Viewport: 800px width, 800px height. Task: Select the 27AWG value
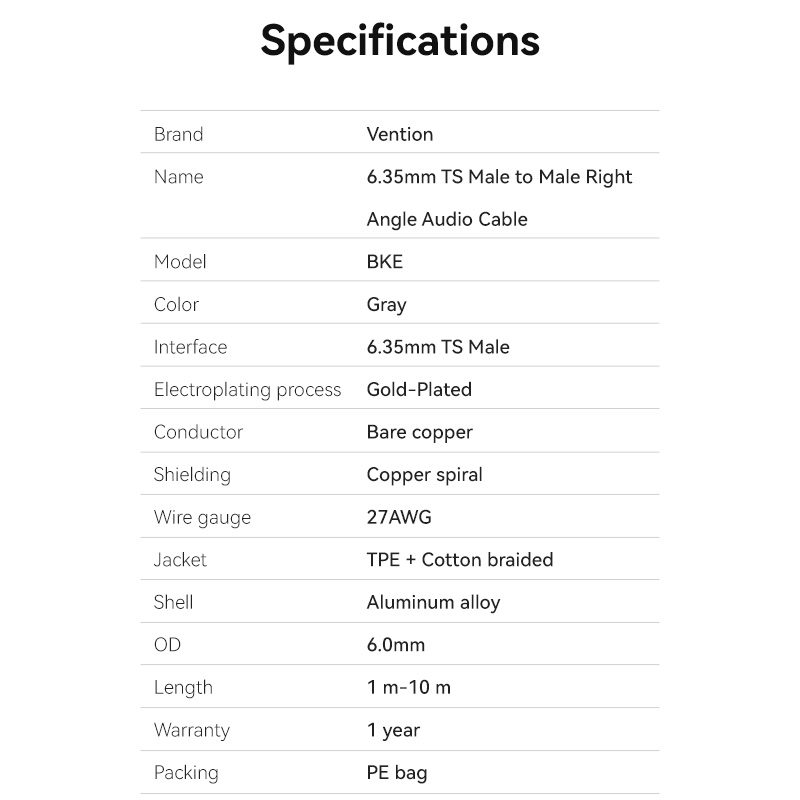point(399,518)
